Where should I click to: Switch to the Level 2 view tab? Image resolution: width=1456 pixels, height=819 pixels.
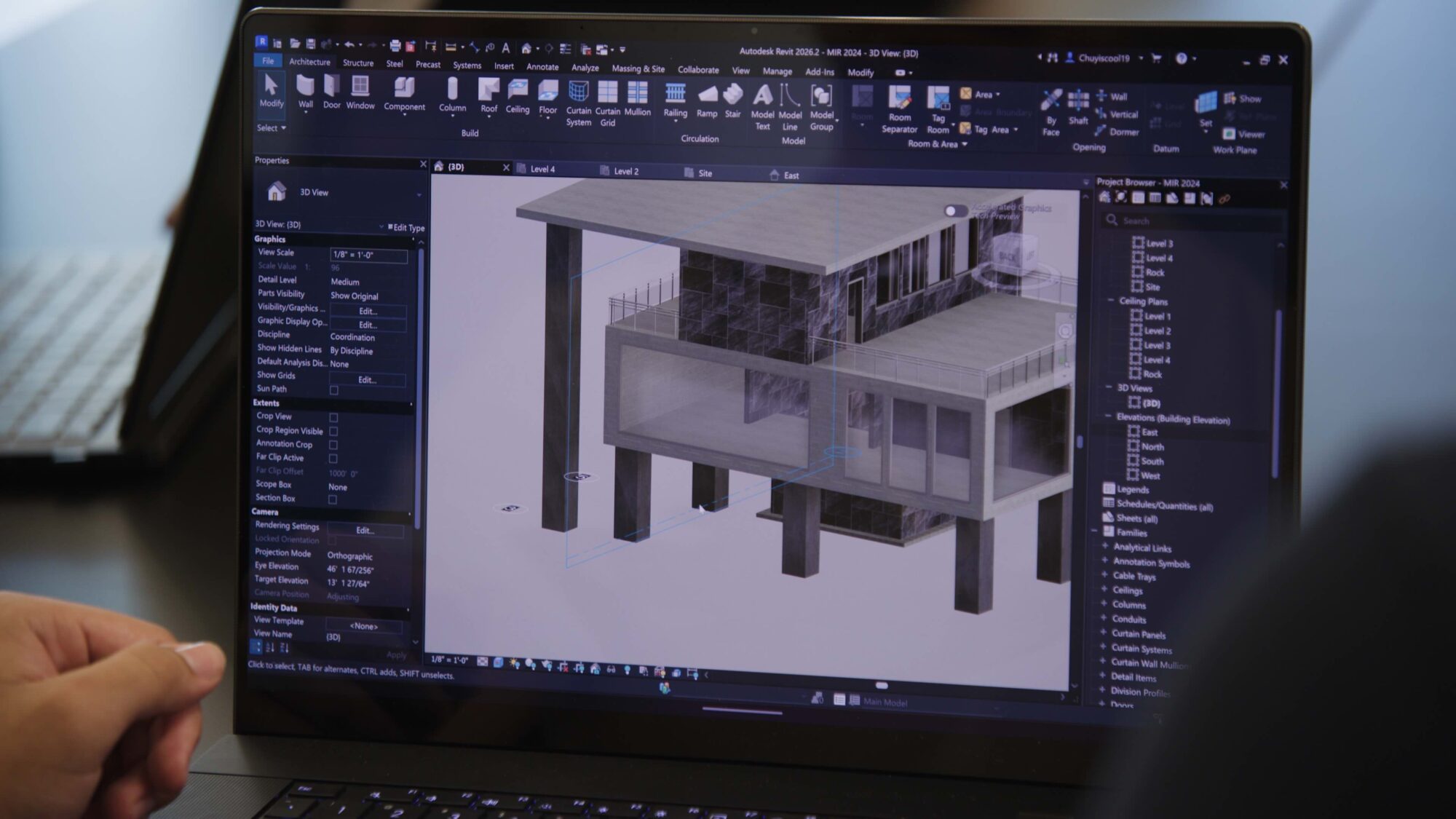coord(625,171)
